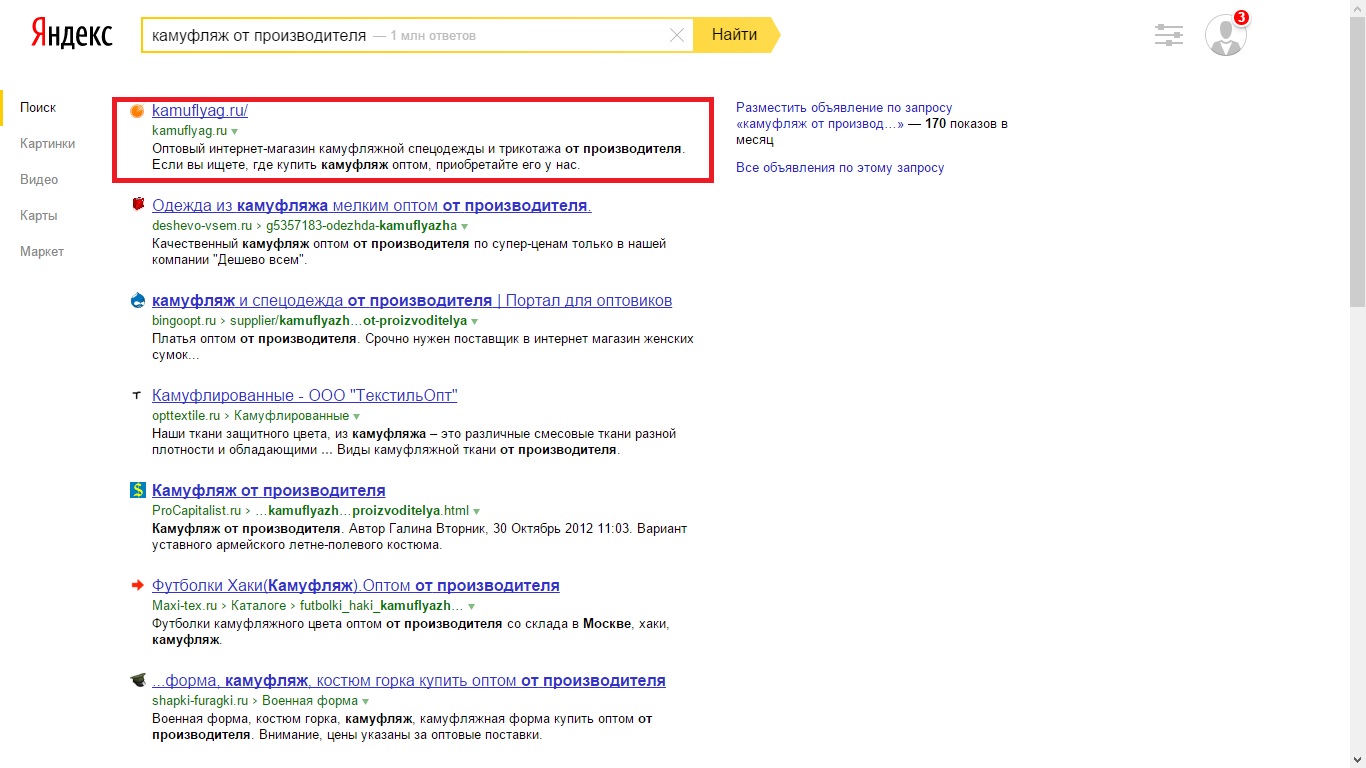
Task: Expand arrow after bingoopt.ru URL
Action: (475, 322)
